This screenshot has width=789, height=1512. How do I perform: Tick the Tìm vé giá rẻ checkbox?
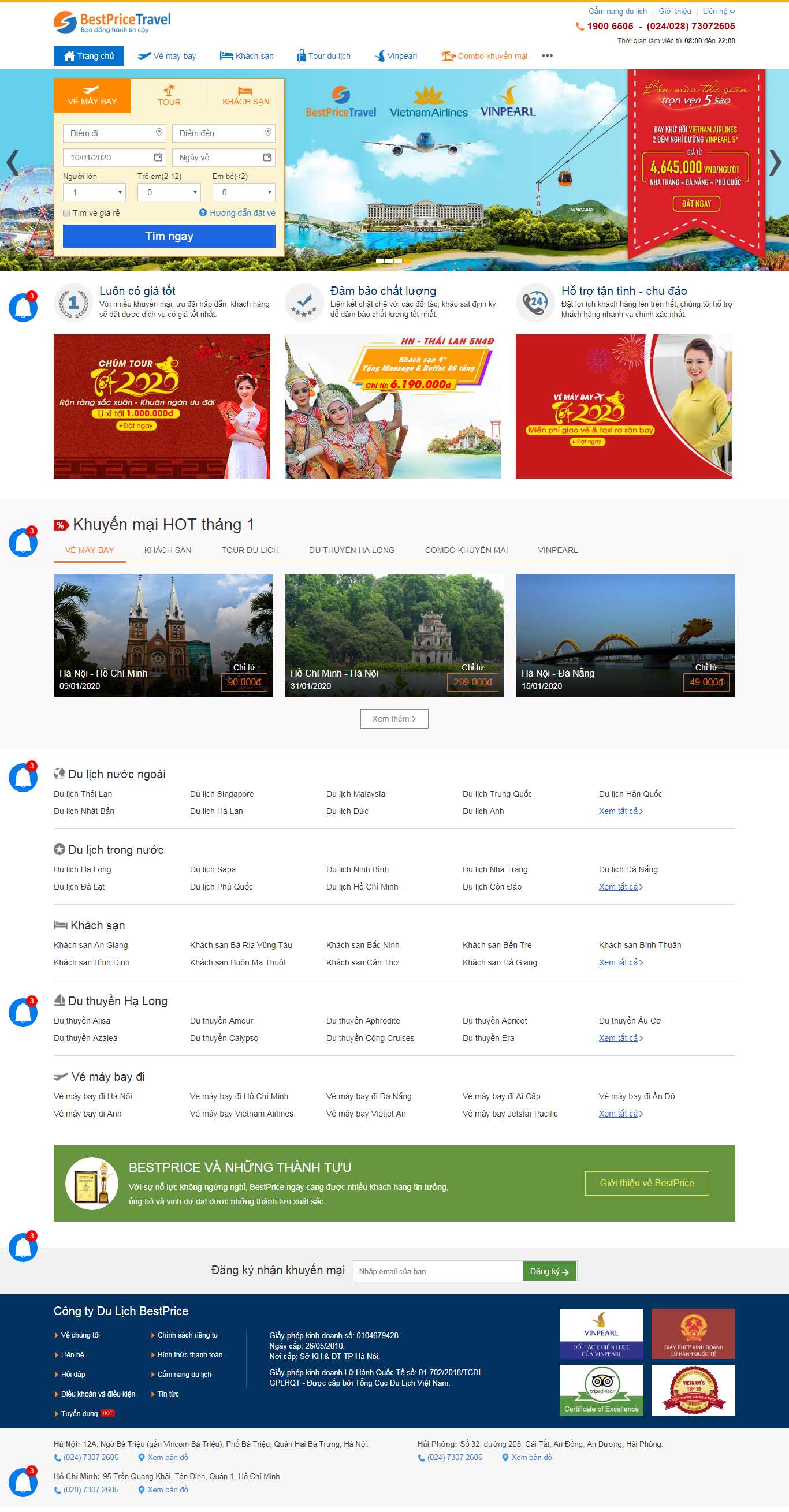66,213
